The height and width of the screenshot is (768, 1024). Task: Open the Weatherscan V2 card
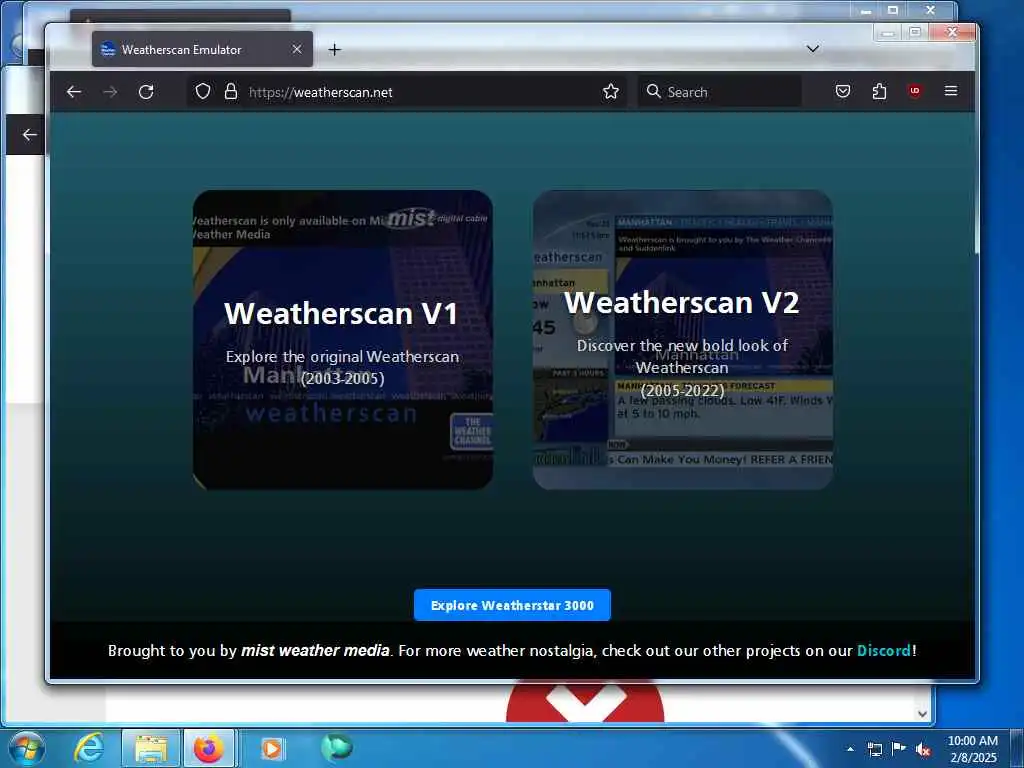[682, 340]
